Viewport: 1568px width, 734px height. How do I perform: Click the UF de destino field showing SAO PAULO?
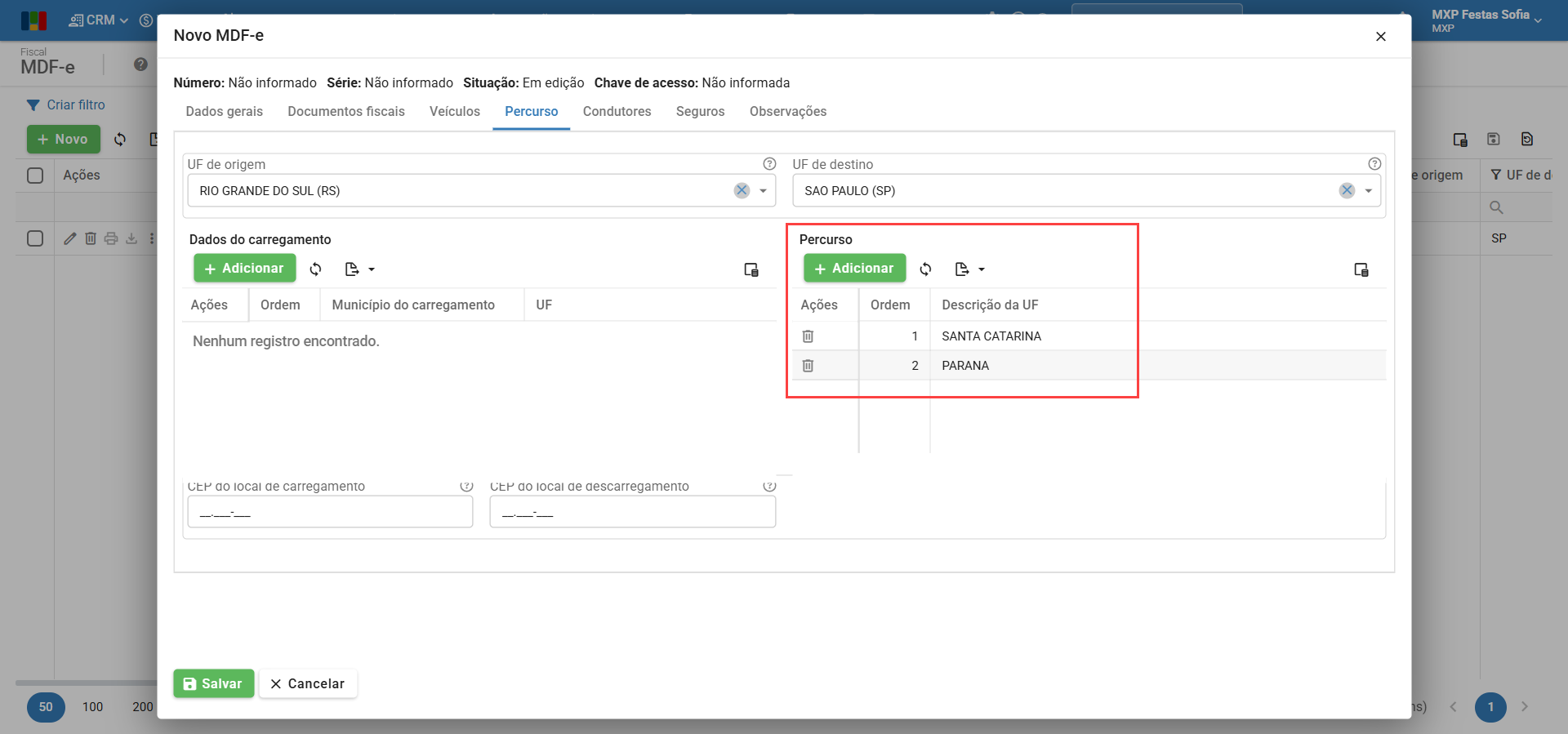point(1086,191)
